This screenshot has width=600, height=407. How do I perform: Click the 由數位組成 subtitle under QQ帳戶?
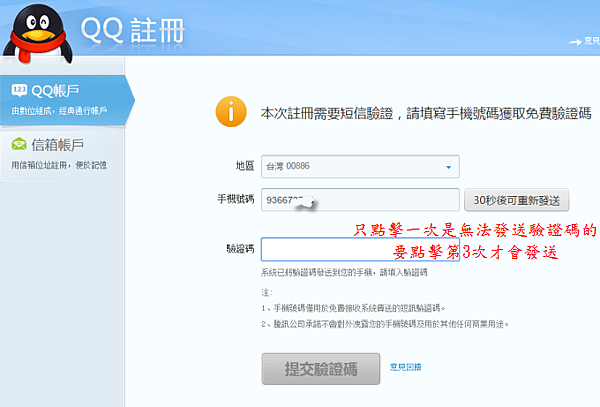(x=59, y=111)
